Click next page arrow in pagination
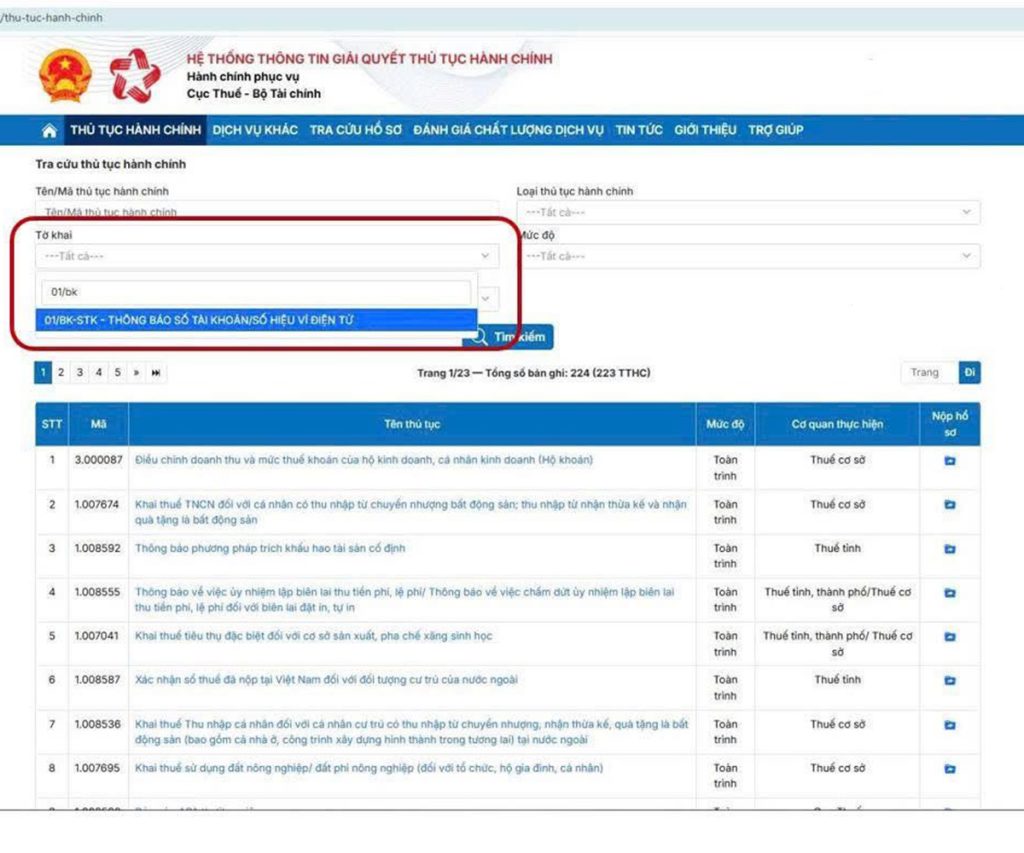 [136, 373]
